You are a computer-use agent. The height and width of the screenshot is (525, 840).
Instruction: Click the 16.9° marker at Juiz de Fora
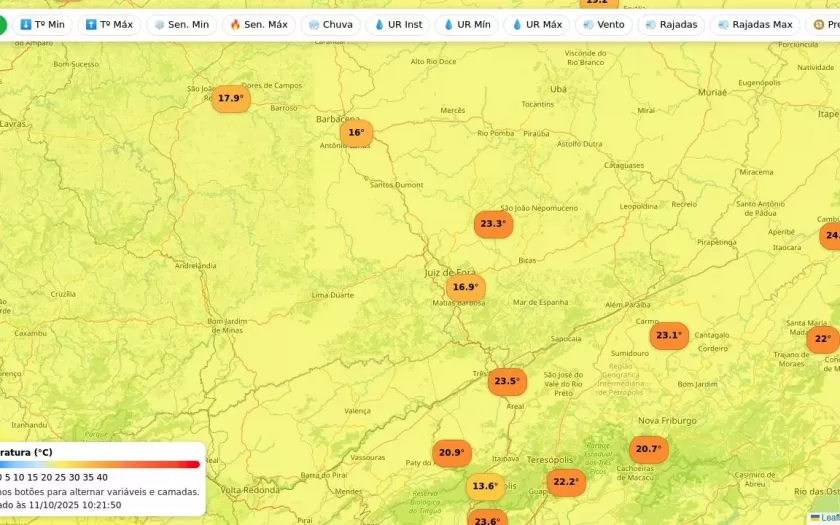[465, 288]
